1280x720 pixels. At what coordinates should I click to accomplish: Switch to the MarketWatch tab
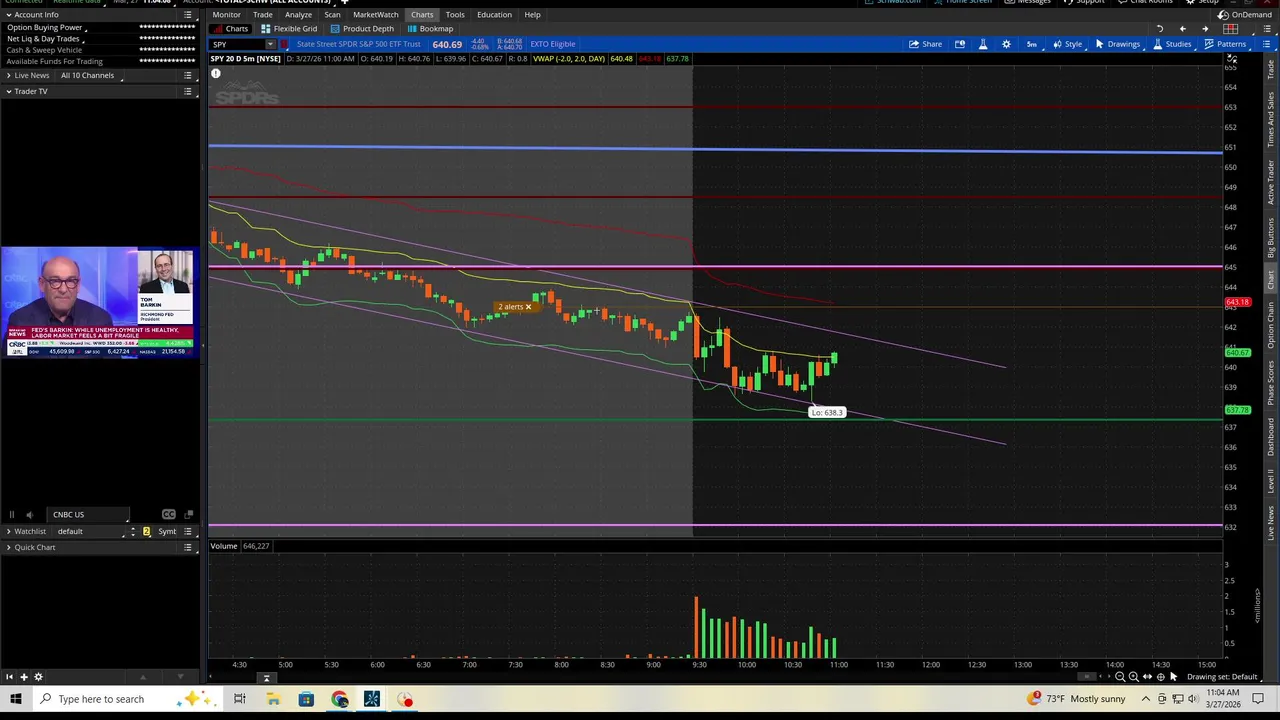(375, 15)
